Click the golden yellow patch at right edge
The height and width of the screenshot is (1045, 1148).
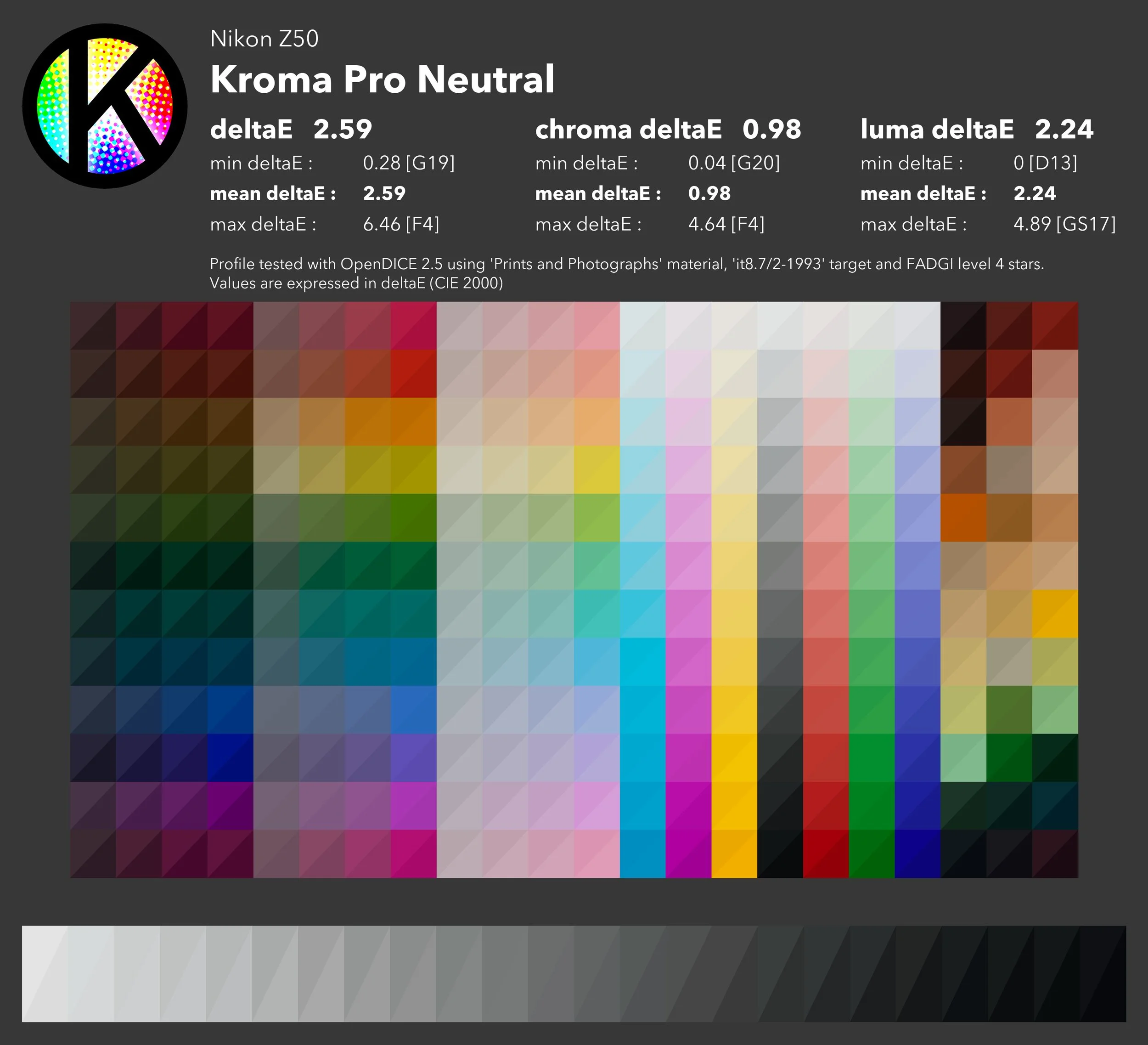pyautogui.click(x=1055, y=613)
